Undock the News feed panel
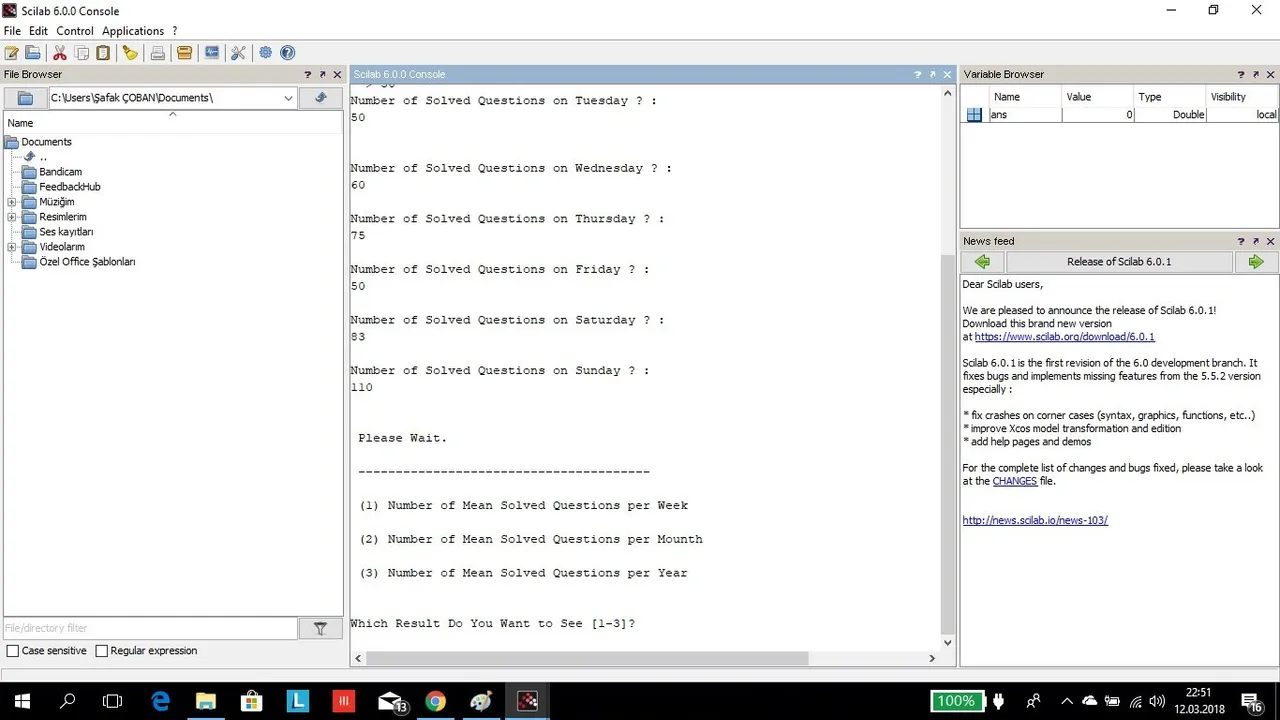Viewport: 1280px width, 720px height. click(x=1256, y=241)
